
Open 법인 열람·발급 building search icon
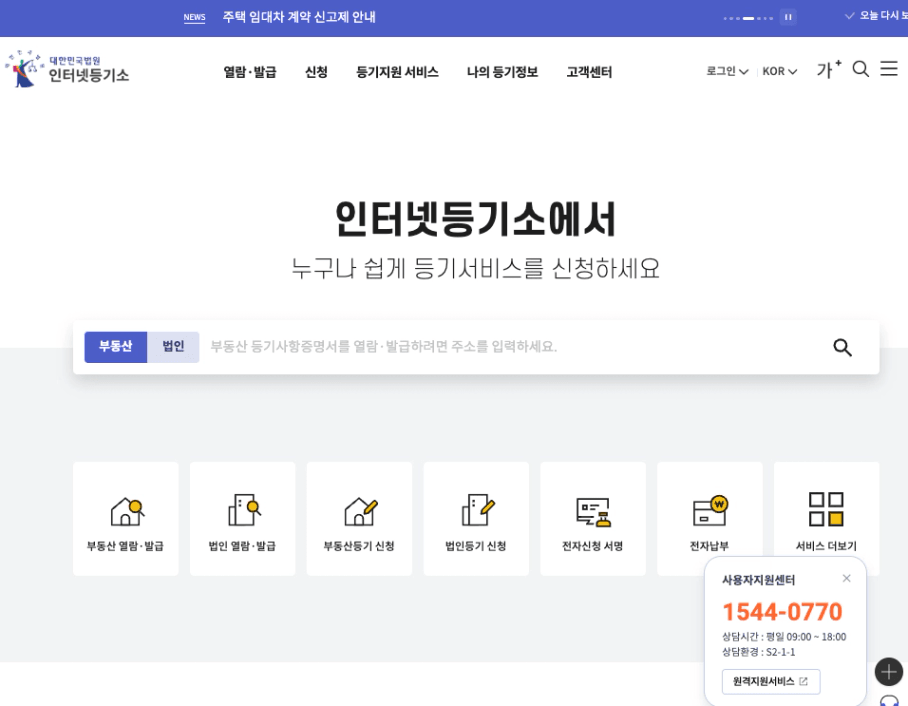click(x=243, y=511)
